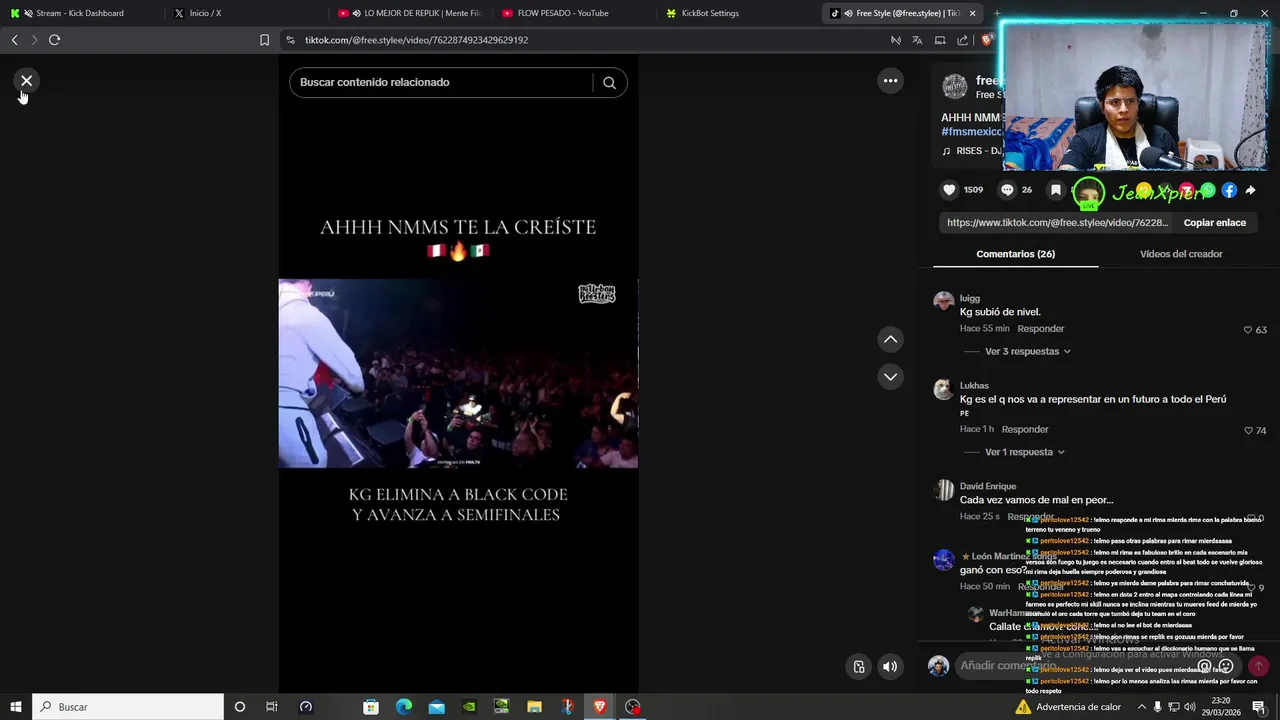This screenshot has width=1280, height=720.
Task: Expand Ver 3 respuestas under luigg
Action: tap(1028, 352)
